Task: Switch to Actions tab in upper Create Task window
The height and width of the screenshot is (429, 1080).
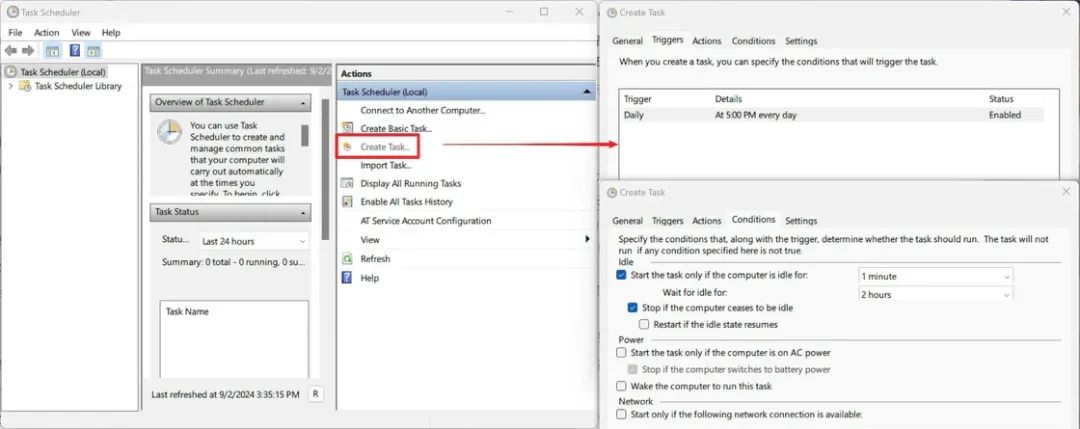Action: 707,41
